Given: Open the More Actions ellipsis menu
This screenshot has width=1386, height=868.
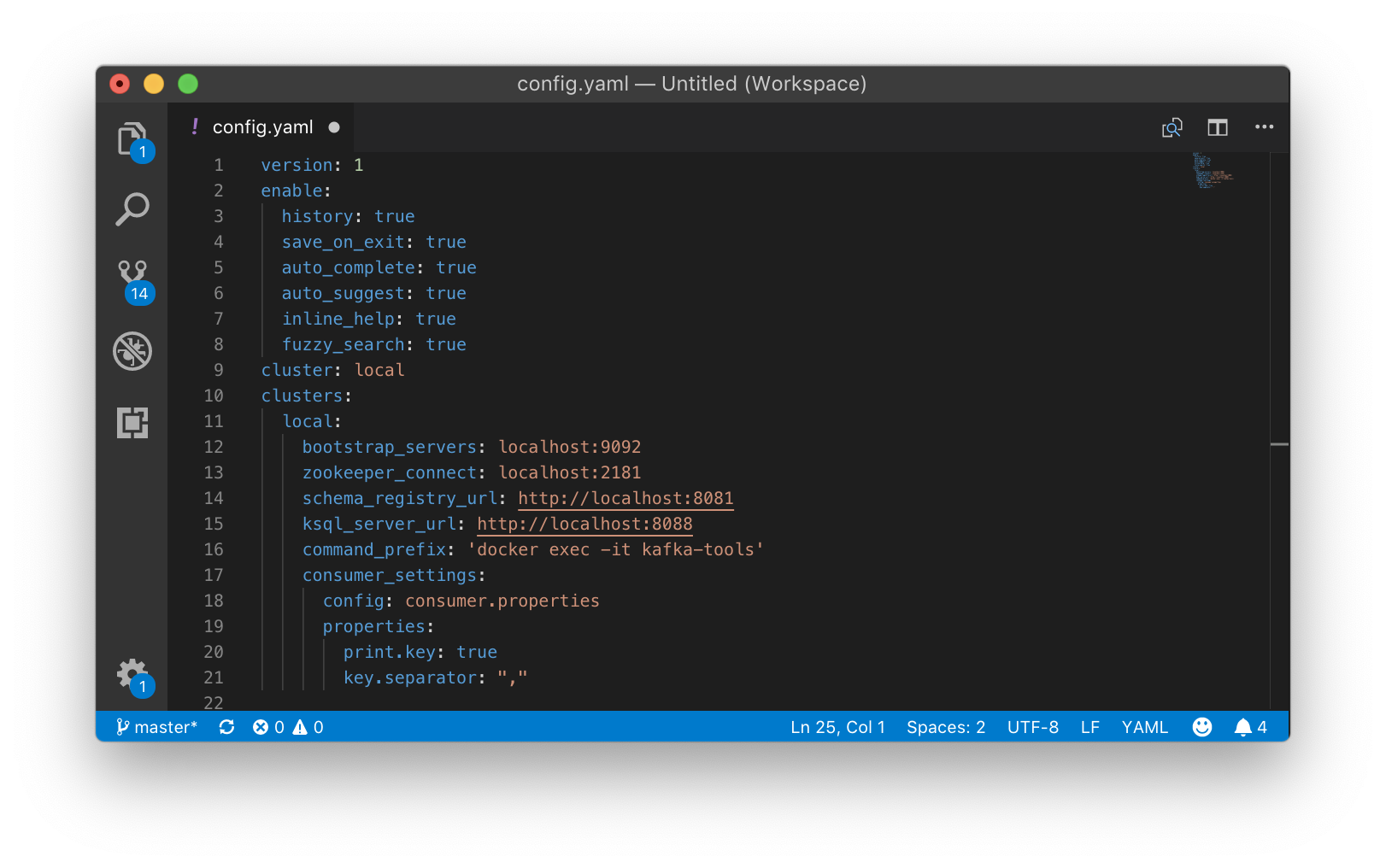Looking at the screenshot, I should tap(1264, 126).
